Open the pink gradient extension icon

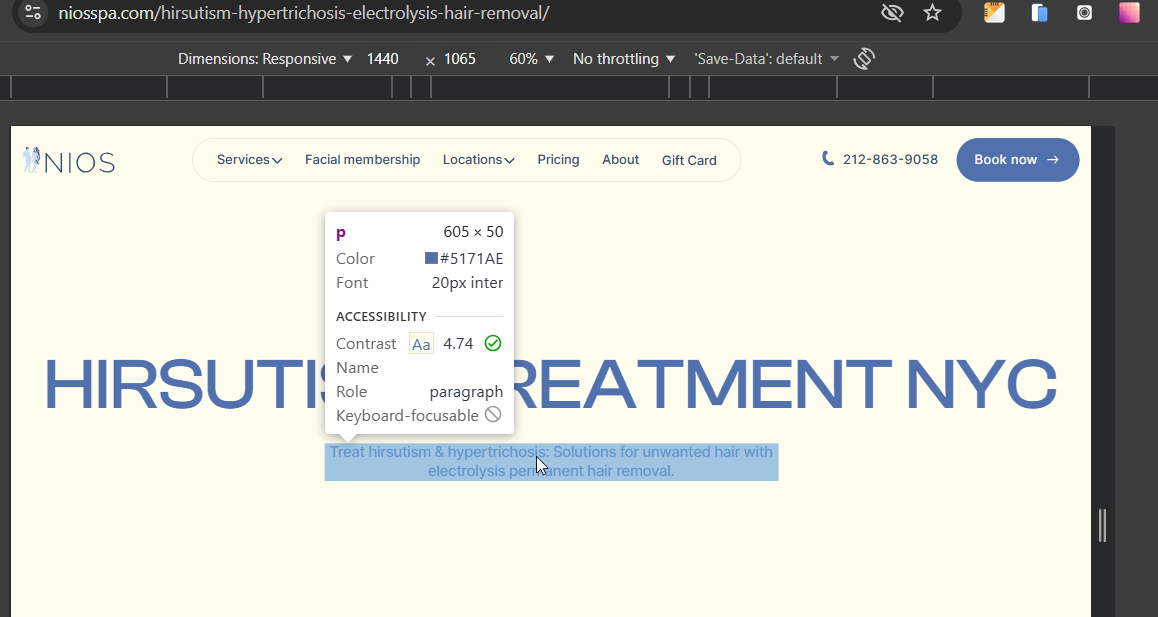[1129, 13]
